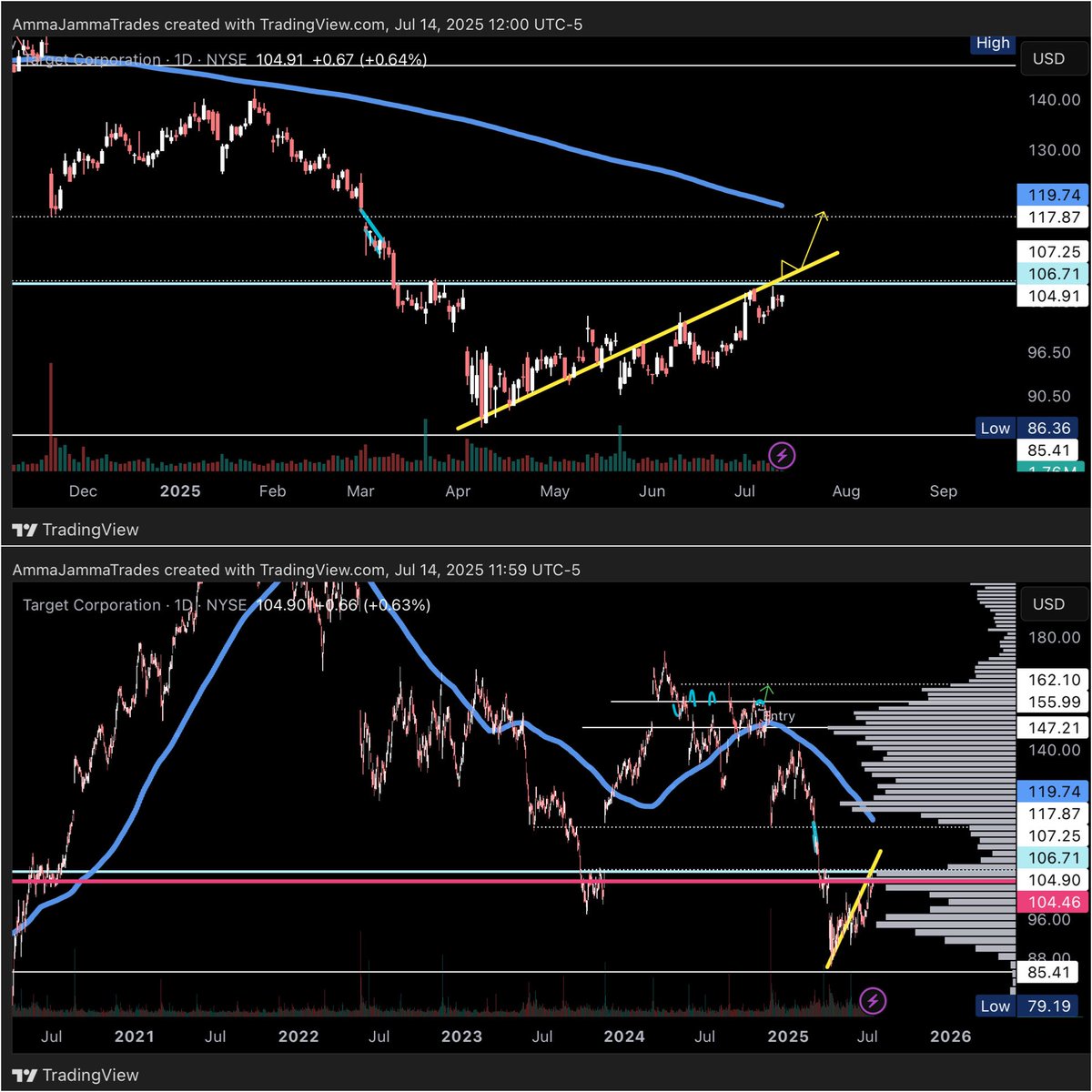The image size is (1092, 1092).
Task: Click the High label on top chart
Action: pyautogui.click(x=992, y=43)
